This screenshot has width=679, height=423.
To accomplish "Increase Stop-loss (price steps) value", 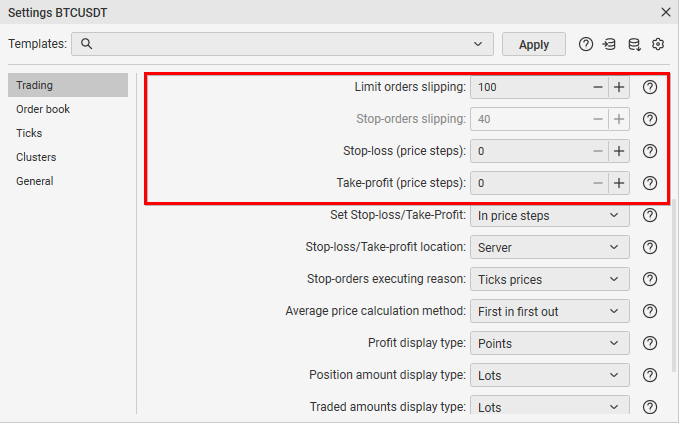I will 619,151.
